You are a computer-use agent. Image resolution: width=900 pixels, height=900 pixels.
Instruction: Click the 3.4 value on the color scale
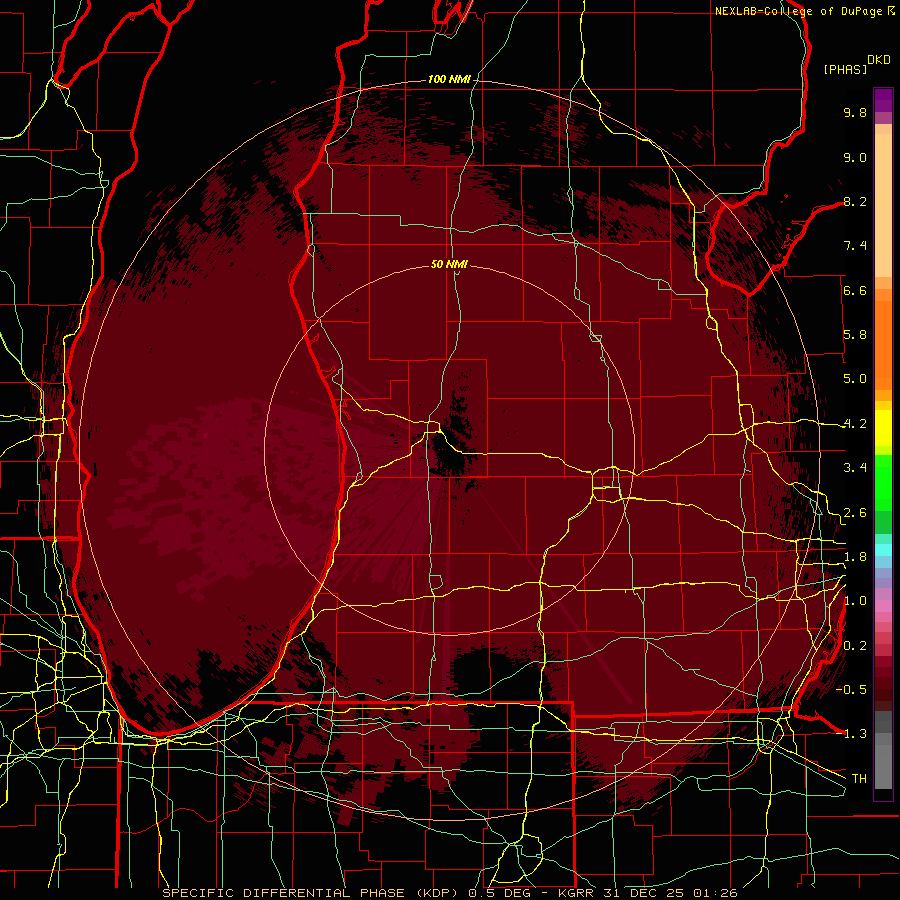(x=855, y=468)
